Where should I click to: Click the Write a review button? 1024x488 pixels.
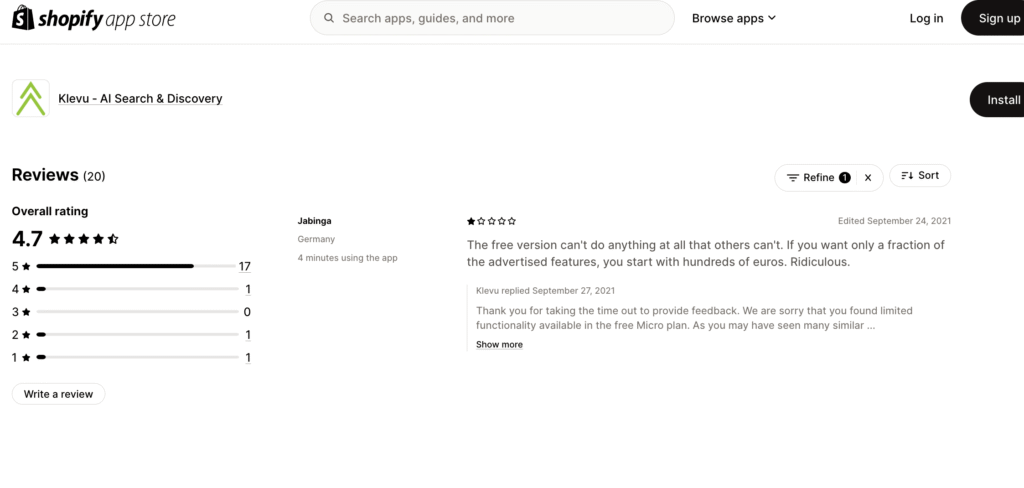(58, 394)
